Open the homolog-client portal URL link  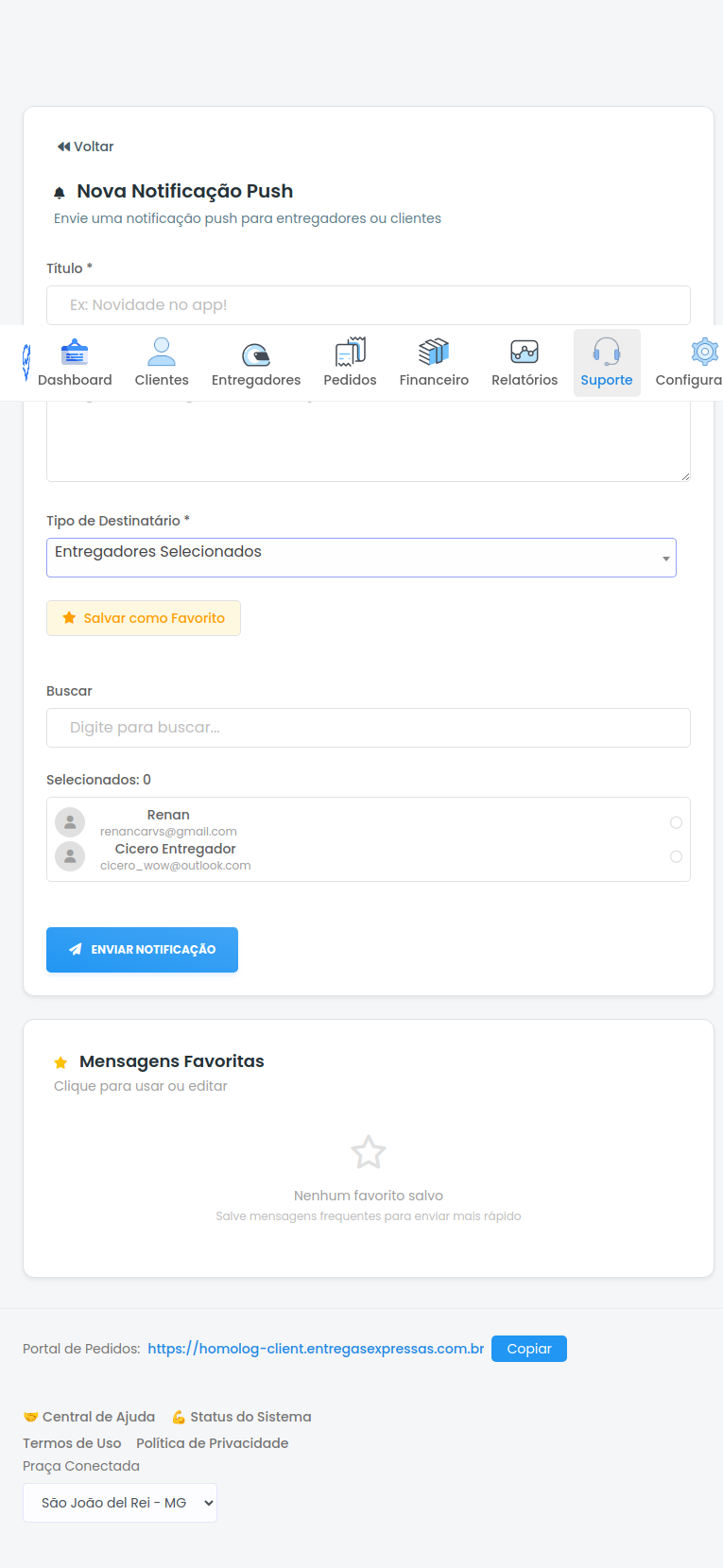316,1349
